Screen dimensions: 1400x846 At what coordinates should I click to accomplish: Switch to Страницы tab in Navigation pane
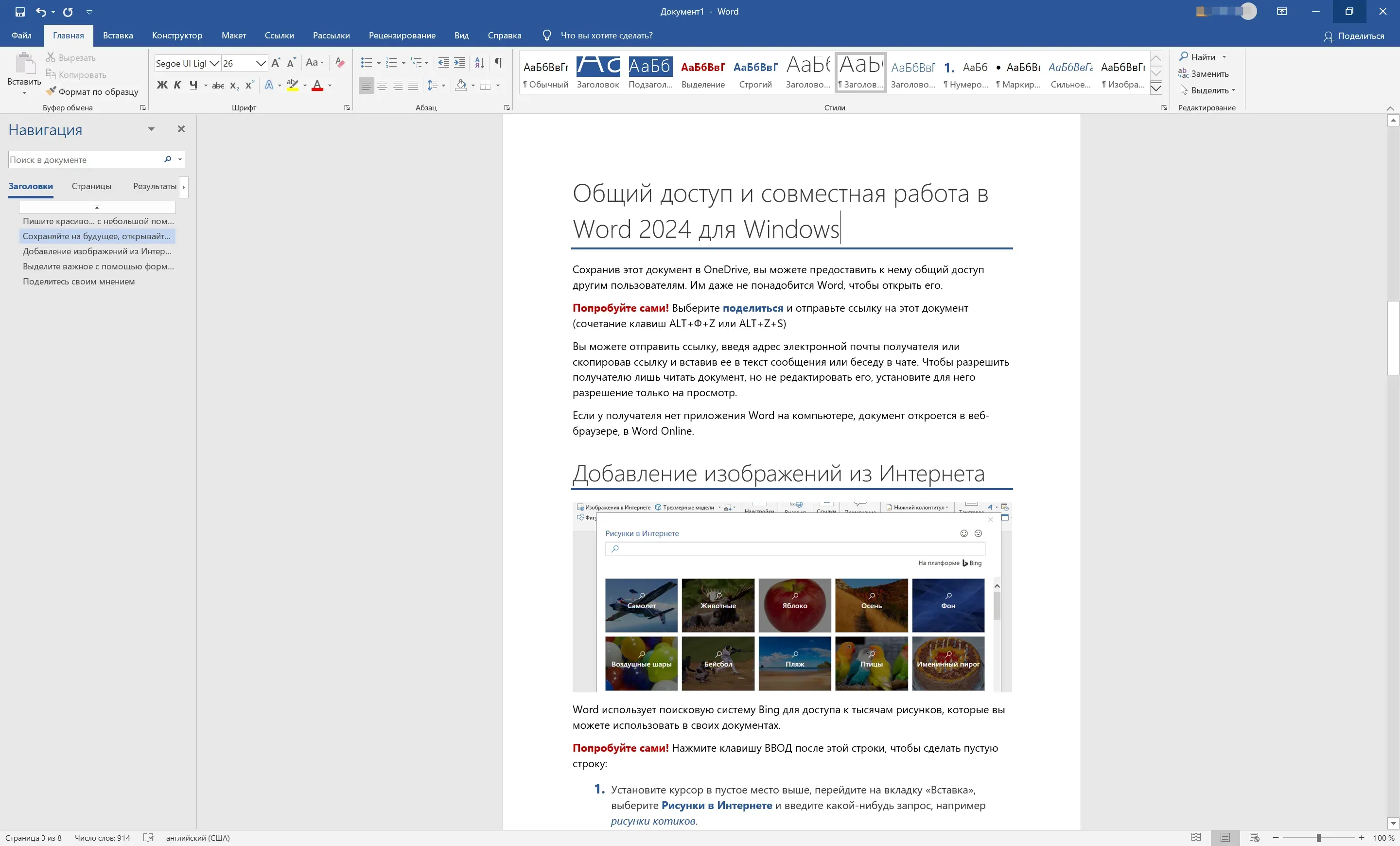(x=91, y=186)
